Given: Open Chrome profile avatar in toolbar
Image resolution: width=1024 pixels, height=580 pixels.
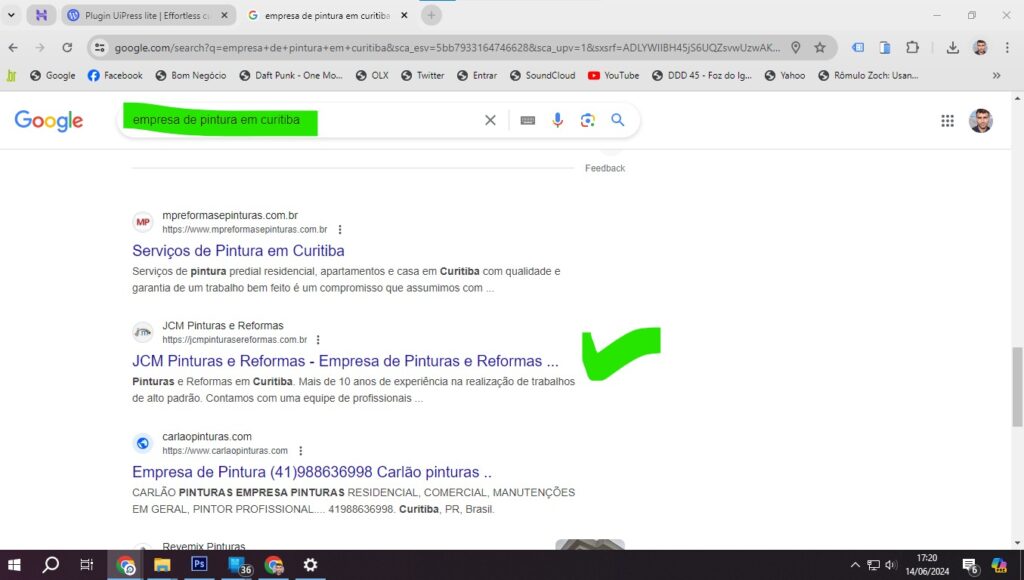Looking at the screenshot, I should 980,48.
